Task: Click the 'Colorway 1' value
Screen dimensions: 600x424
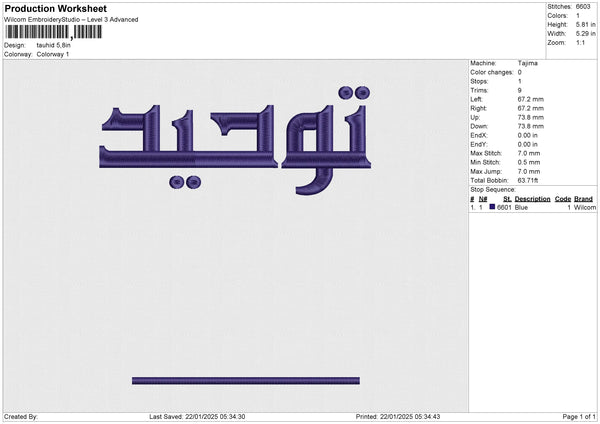Action: point(53,54)
